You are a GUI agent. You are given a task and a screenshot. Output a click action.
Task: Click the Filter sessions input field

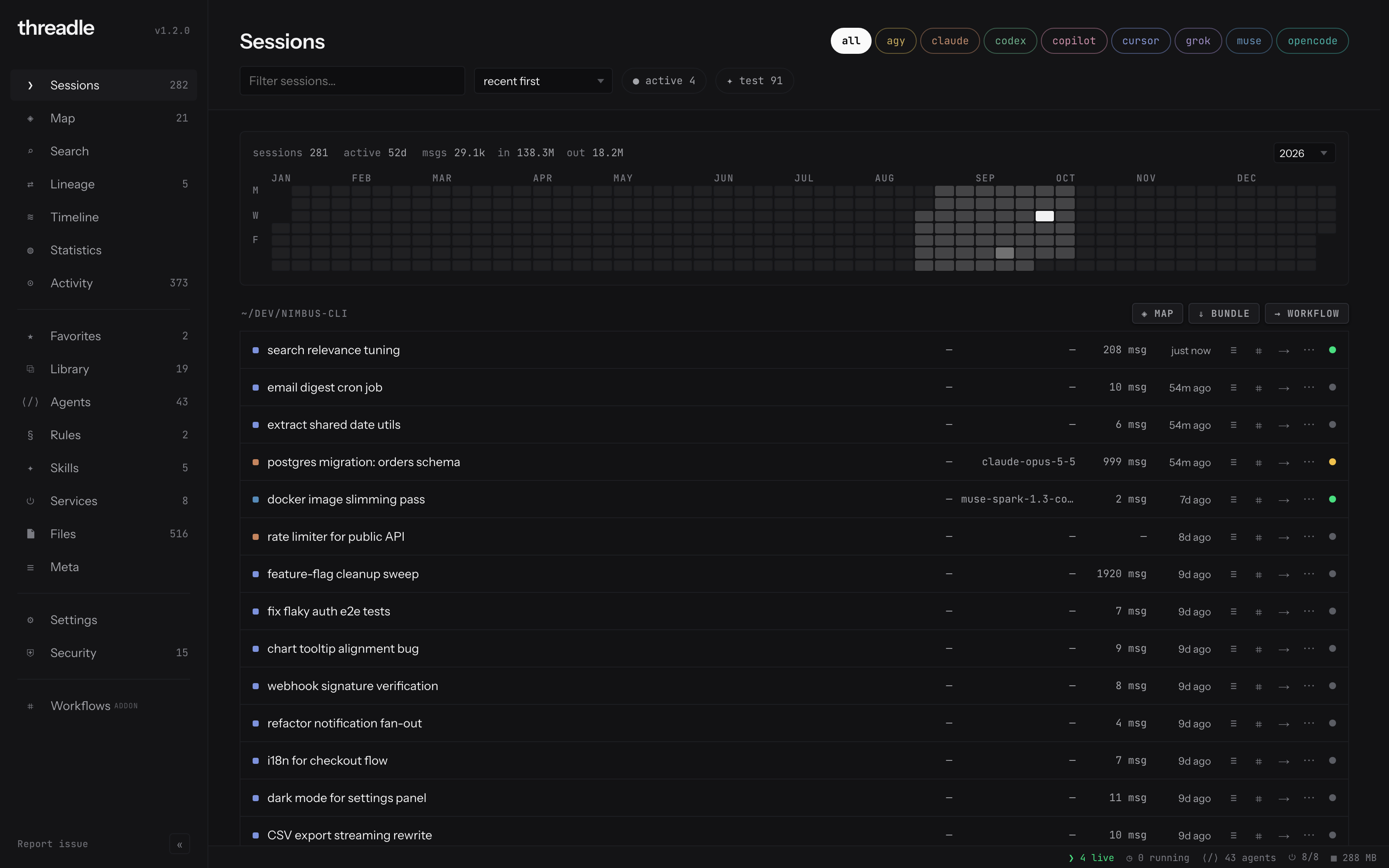[x=352, y=81]
